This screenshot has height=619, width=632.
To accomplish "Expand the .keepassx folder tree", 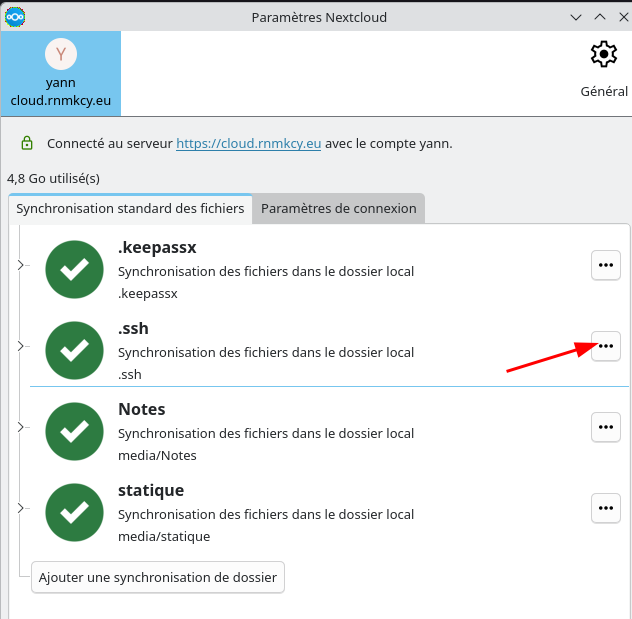I will [21, 265].
